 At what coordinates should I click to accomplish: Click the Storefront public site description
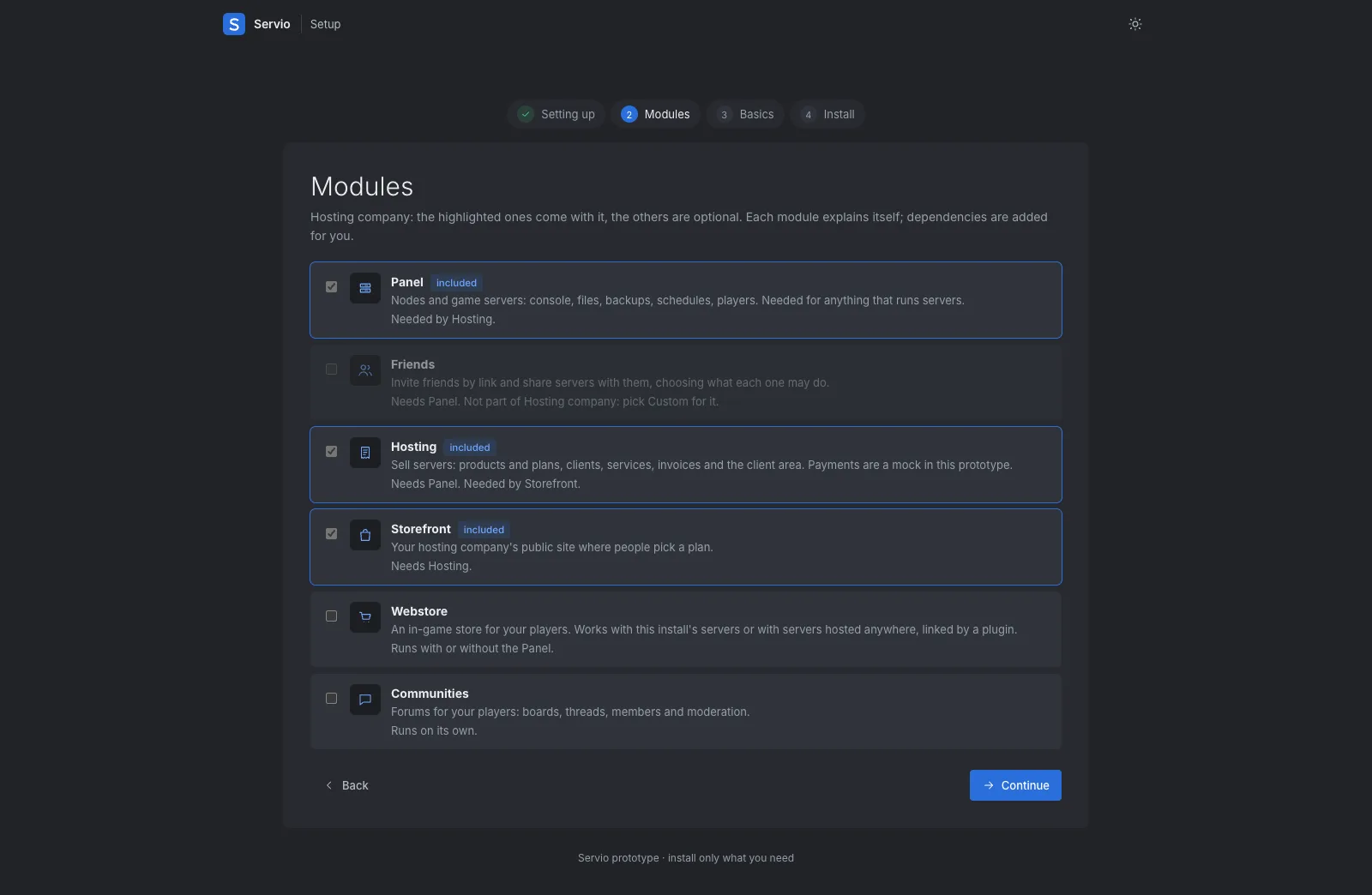[552, 547]
